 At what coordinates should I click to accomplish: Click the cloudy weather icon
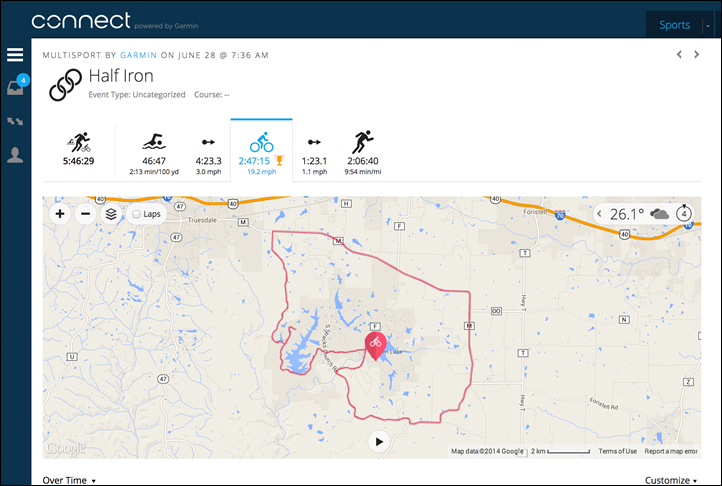659,214
